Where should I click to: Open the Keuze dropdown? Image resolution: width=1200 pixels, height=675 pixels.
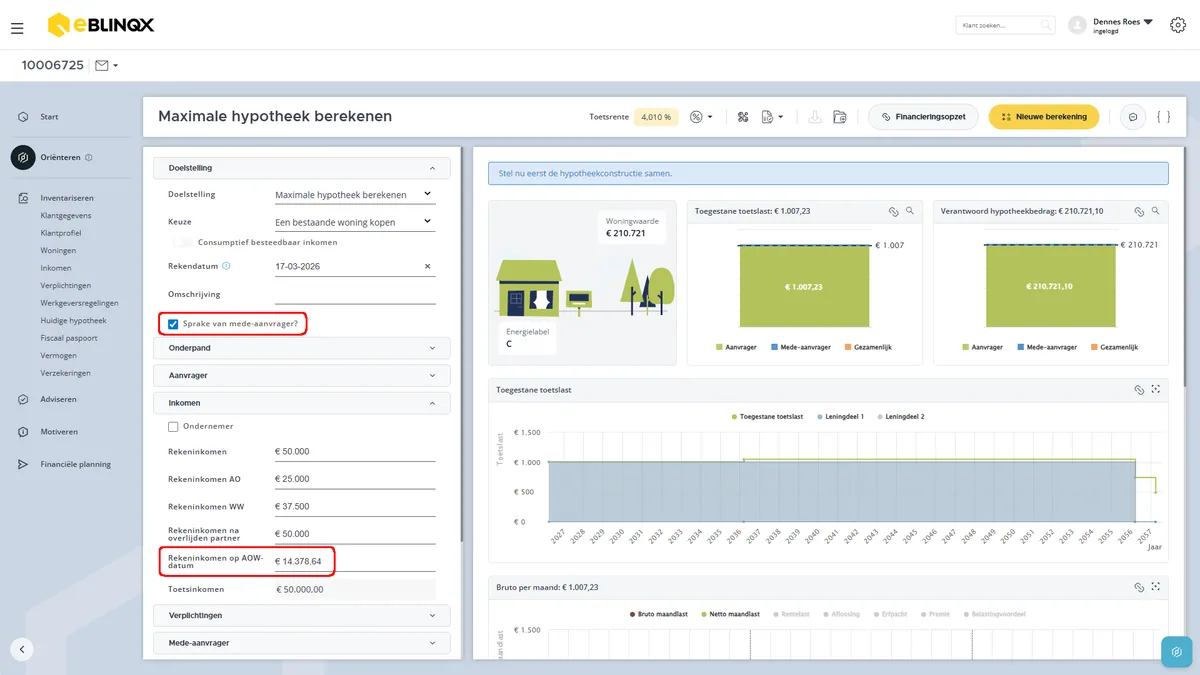pos(355,222)
